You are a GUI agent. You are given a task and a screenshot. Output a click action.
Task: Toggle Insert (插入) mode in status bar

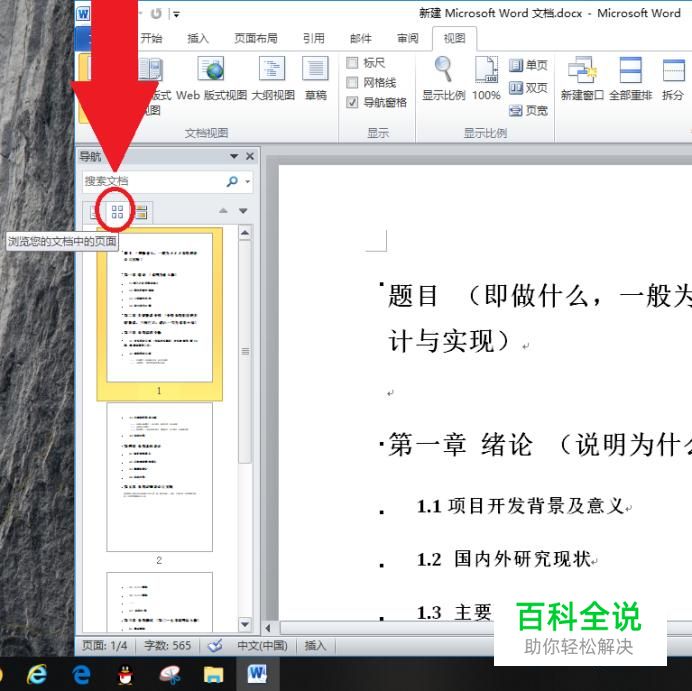click(315, 646)
